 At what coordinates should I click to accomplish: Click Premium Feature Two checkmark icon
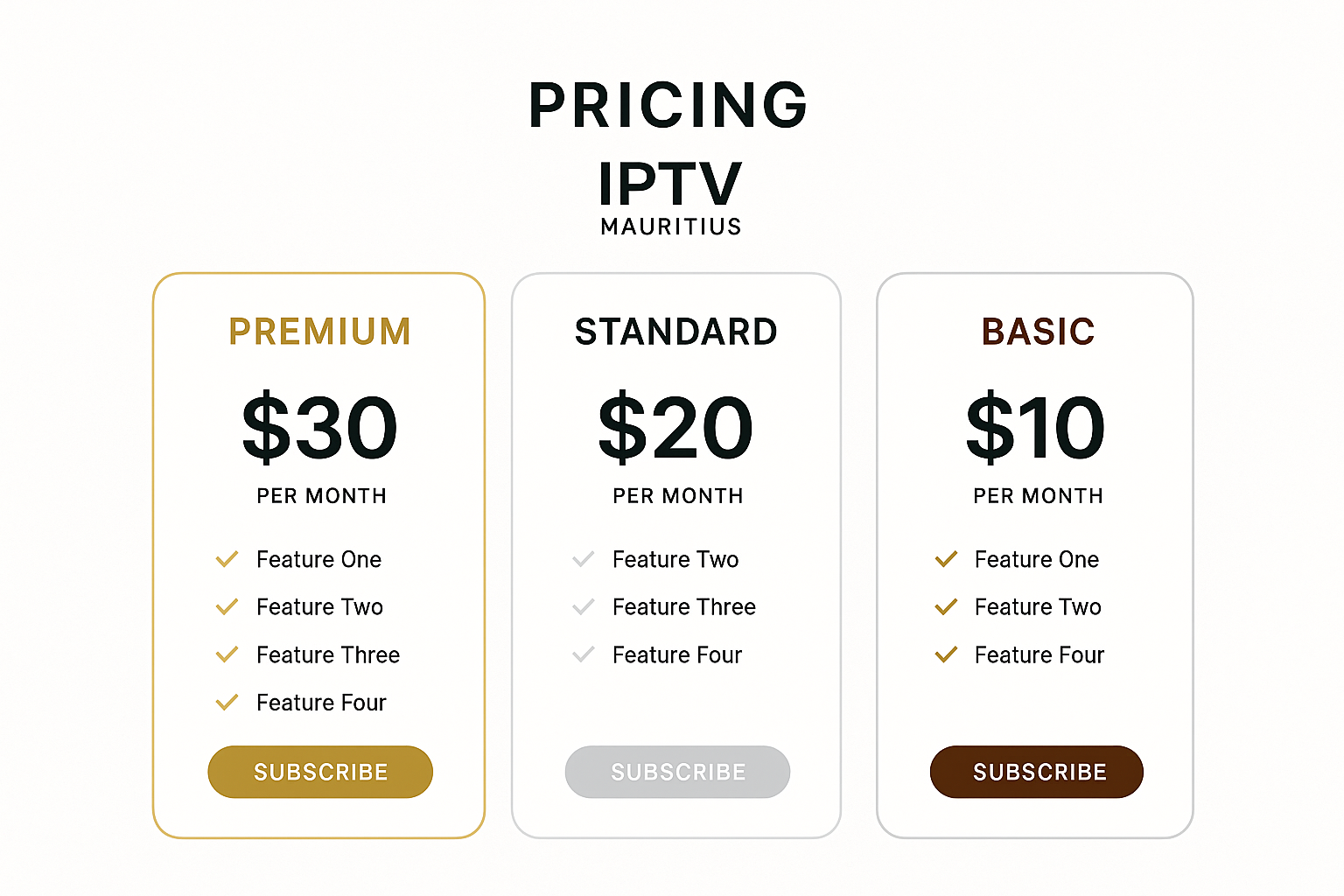pos(227,606)
